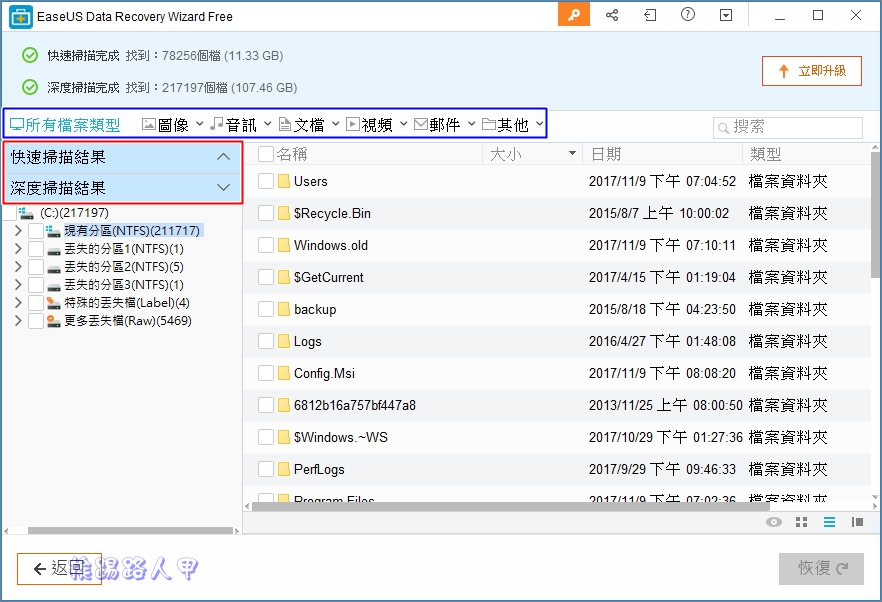This screenshot has height=602, width=882.
Task: Open the 圖像 filter dropdown
Action: 199,124
